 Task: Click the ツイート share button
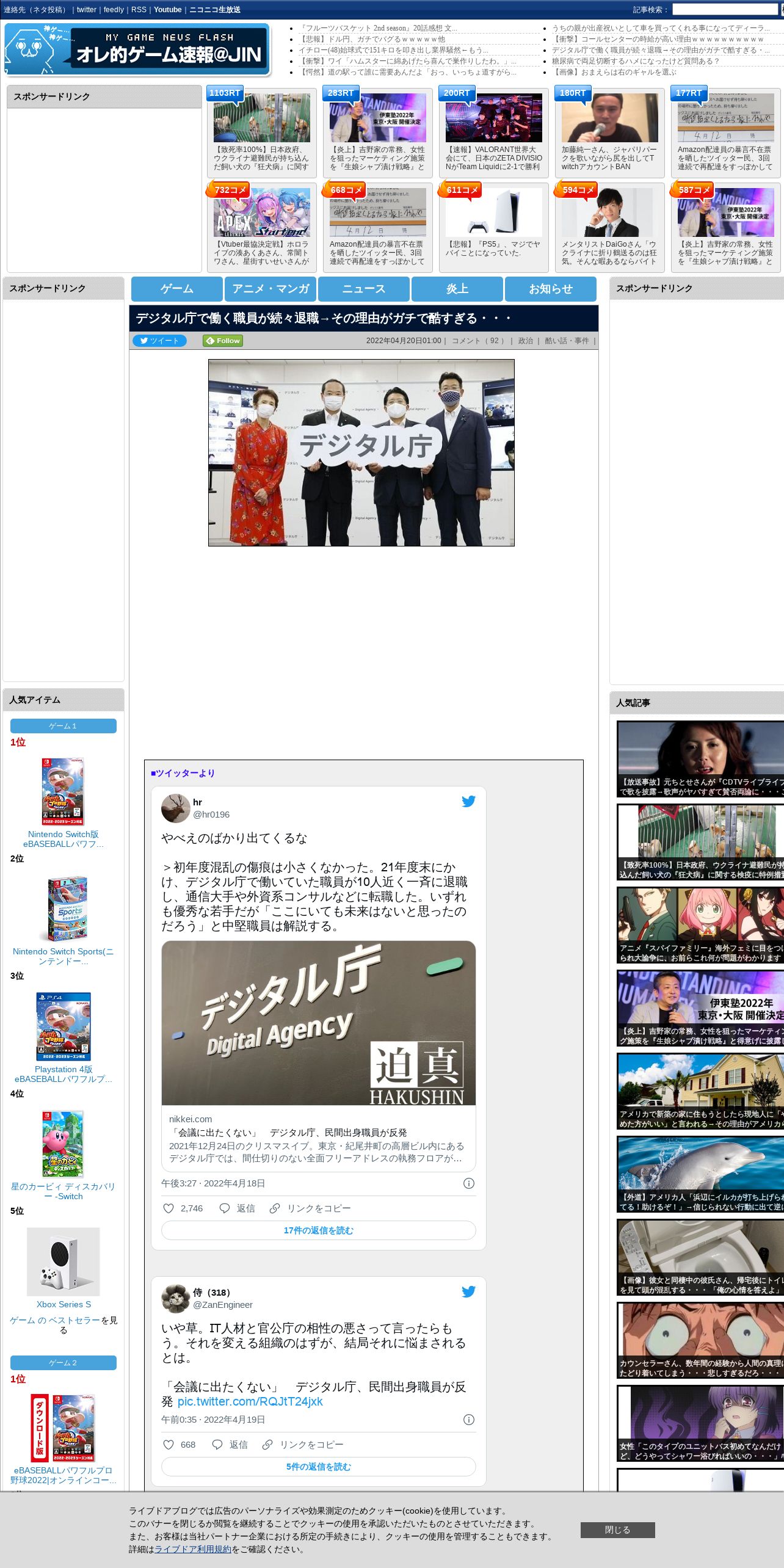coord(159,341)
